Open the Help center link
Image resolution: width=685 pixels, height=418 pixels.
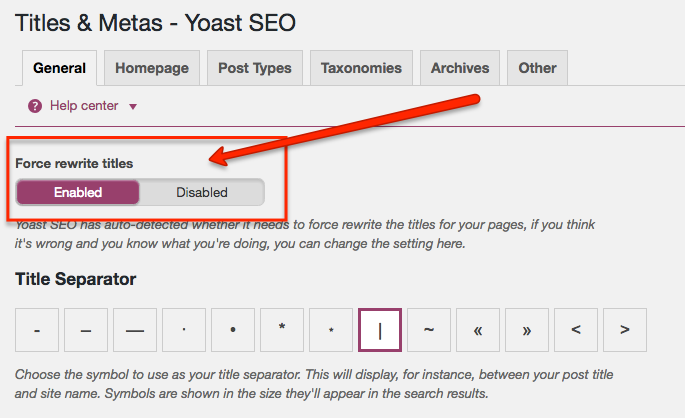pyautogui.click(x=84, y=106)
